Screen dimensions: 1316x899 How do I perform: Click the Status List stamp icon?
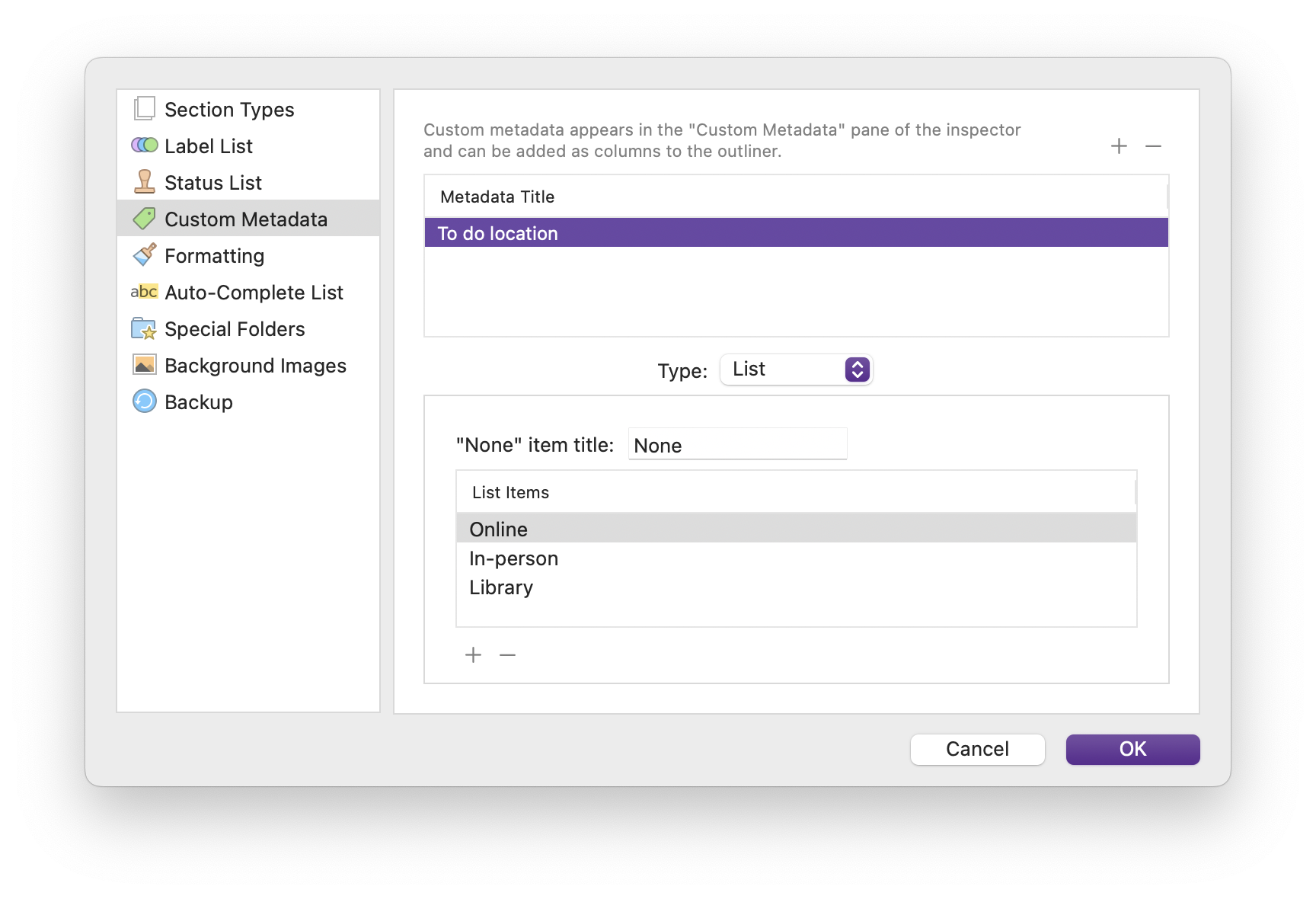[144, 182]
